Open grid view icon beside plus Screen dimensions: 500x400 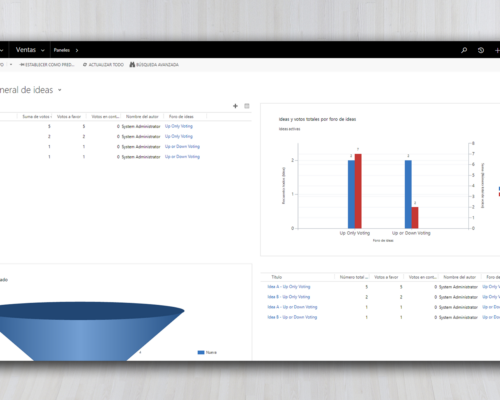coord(247,106)
